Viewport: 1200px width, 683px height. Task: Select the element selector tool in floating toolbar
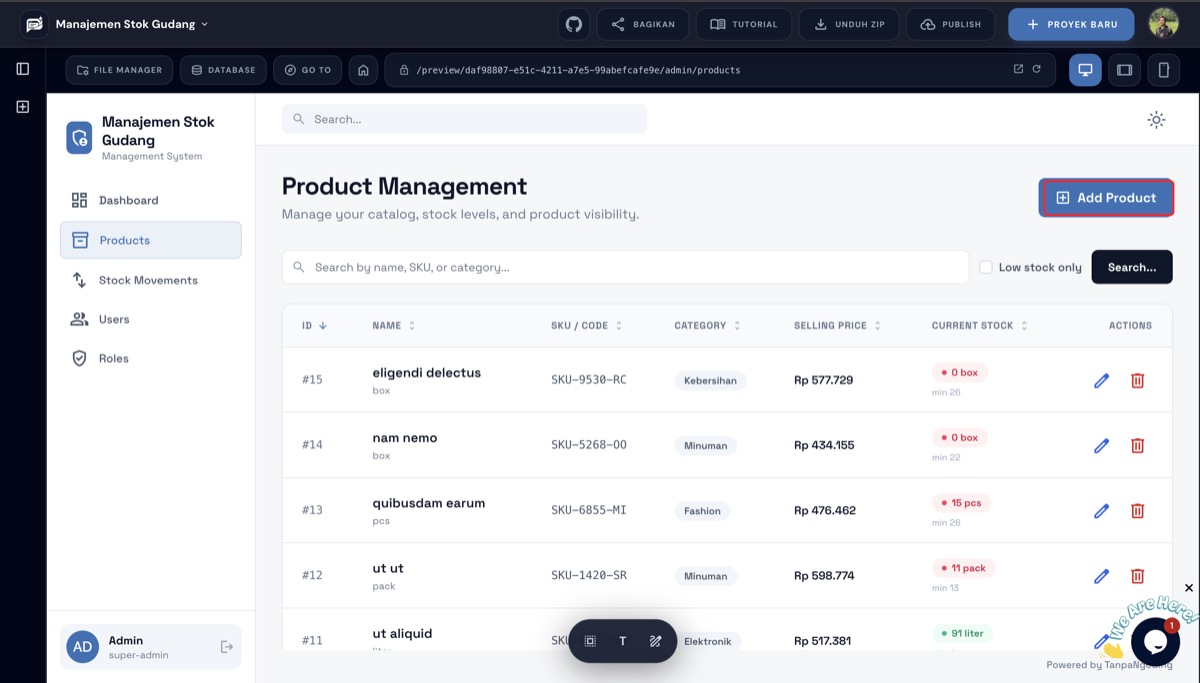[590, 641]
